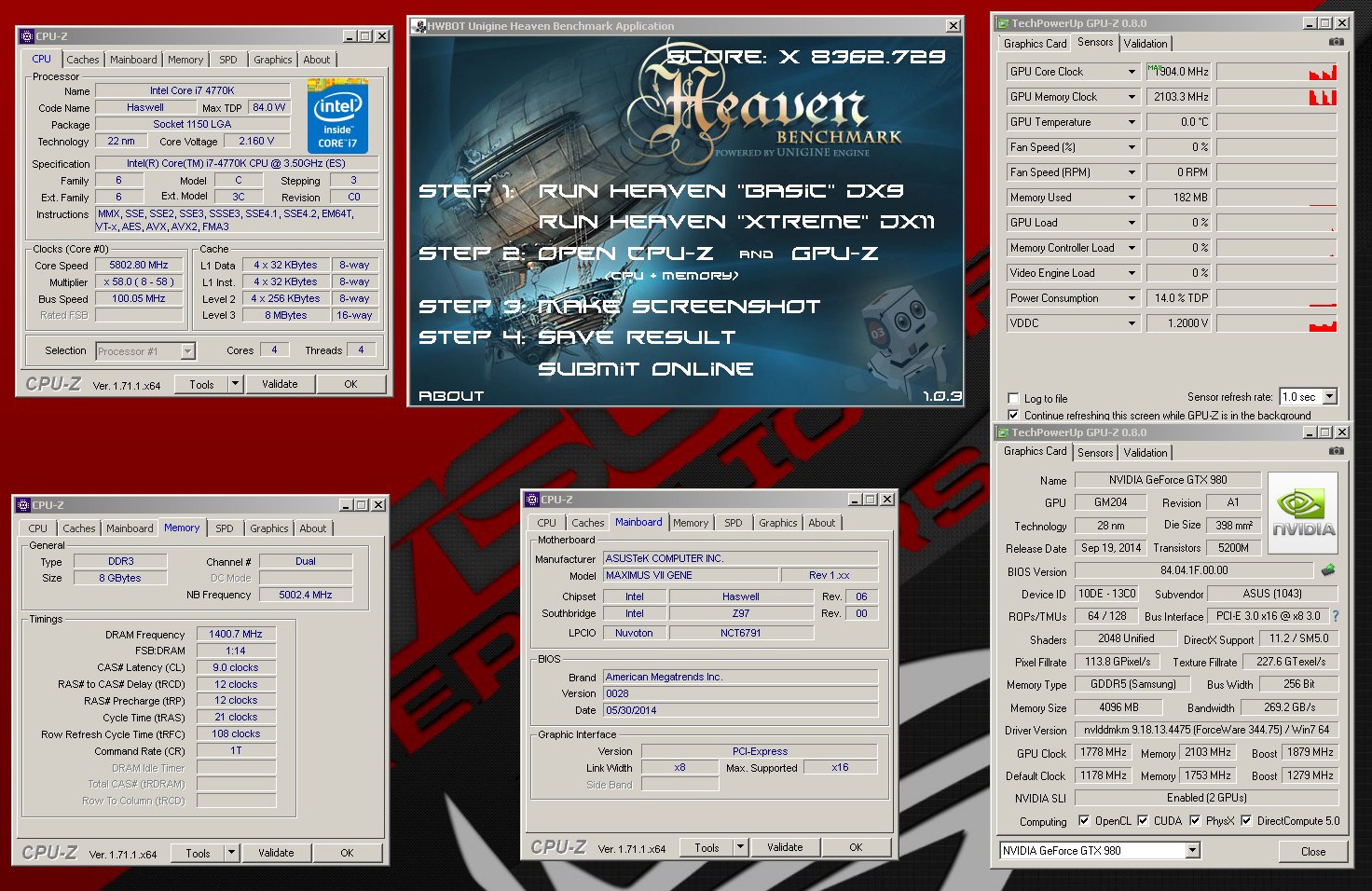This screenshot has width=1372, height=891.
Task: Enable the Log to file checkbox
Action: click(1013, 399)
